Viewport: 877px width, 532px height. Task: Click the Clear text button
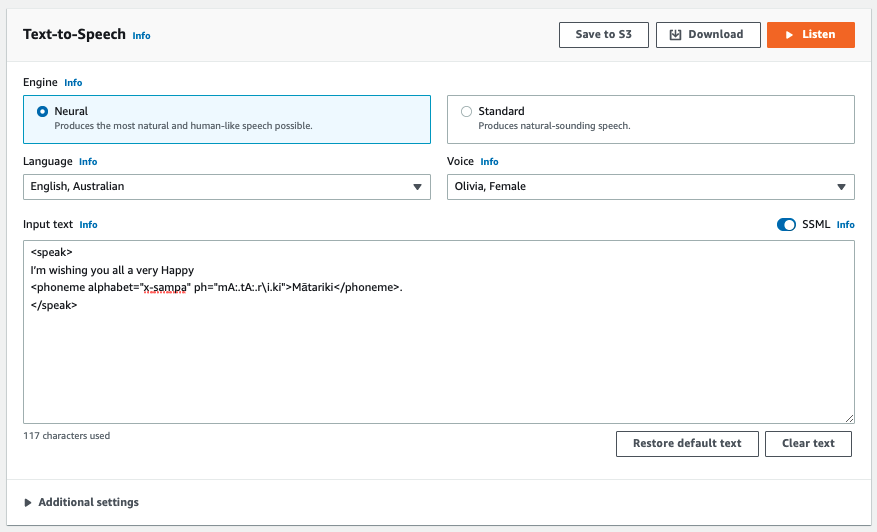(808, 443)
